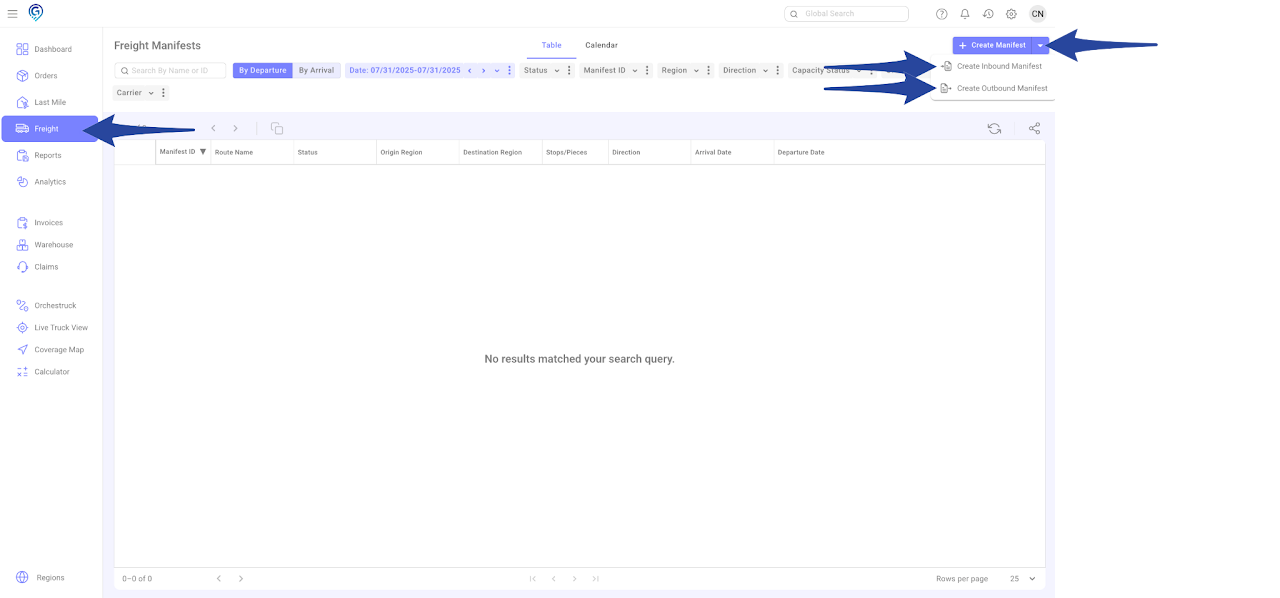Click Departure Date column header
This screenshot has width=1280, height=598.
tap(801, 152)
